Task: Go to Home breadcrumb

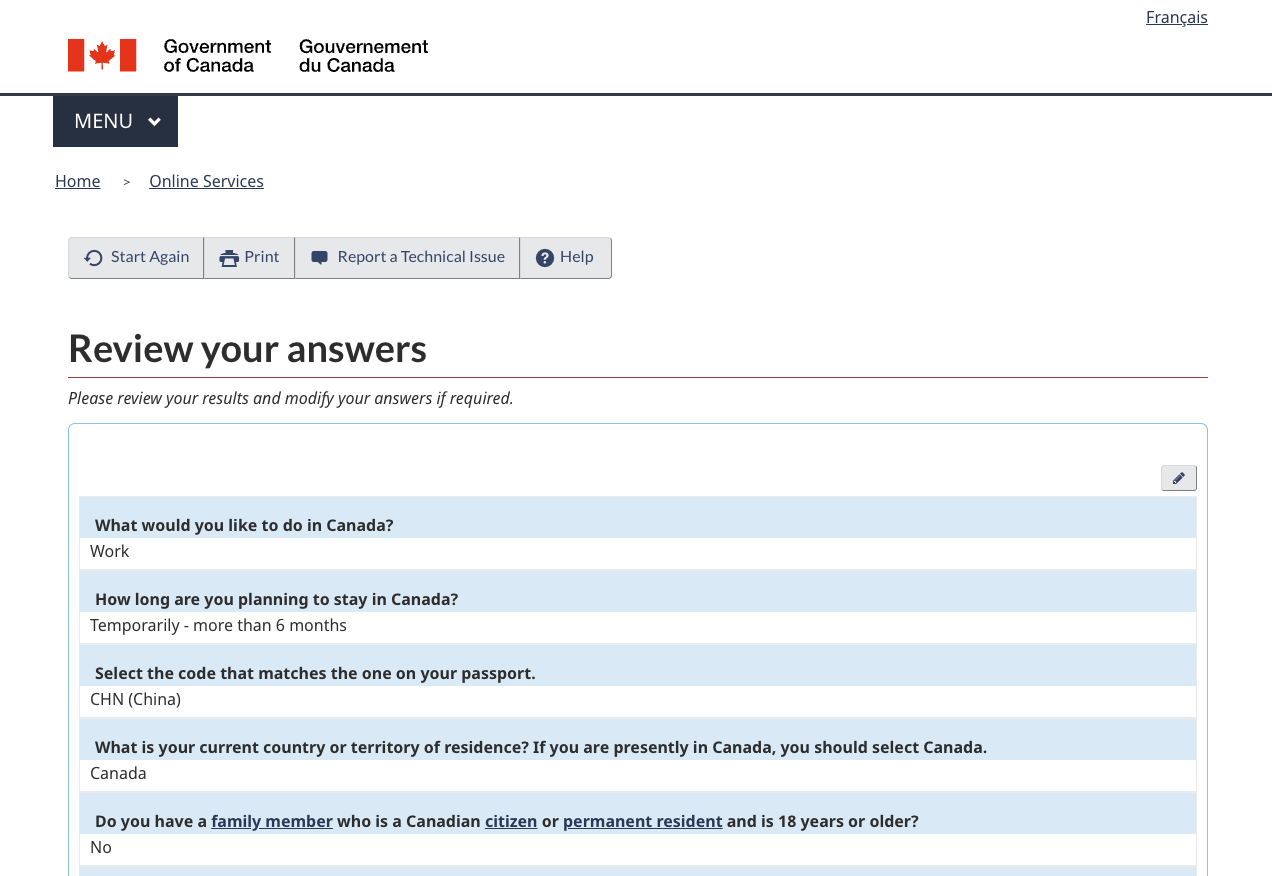Action: (x=77, y=181)
